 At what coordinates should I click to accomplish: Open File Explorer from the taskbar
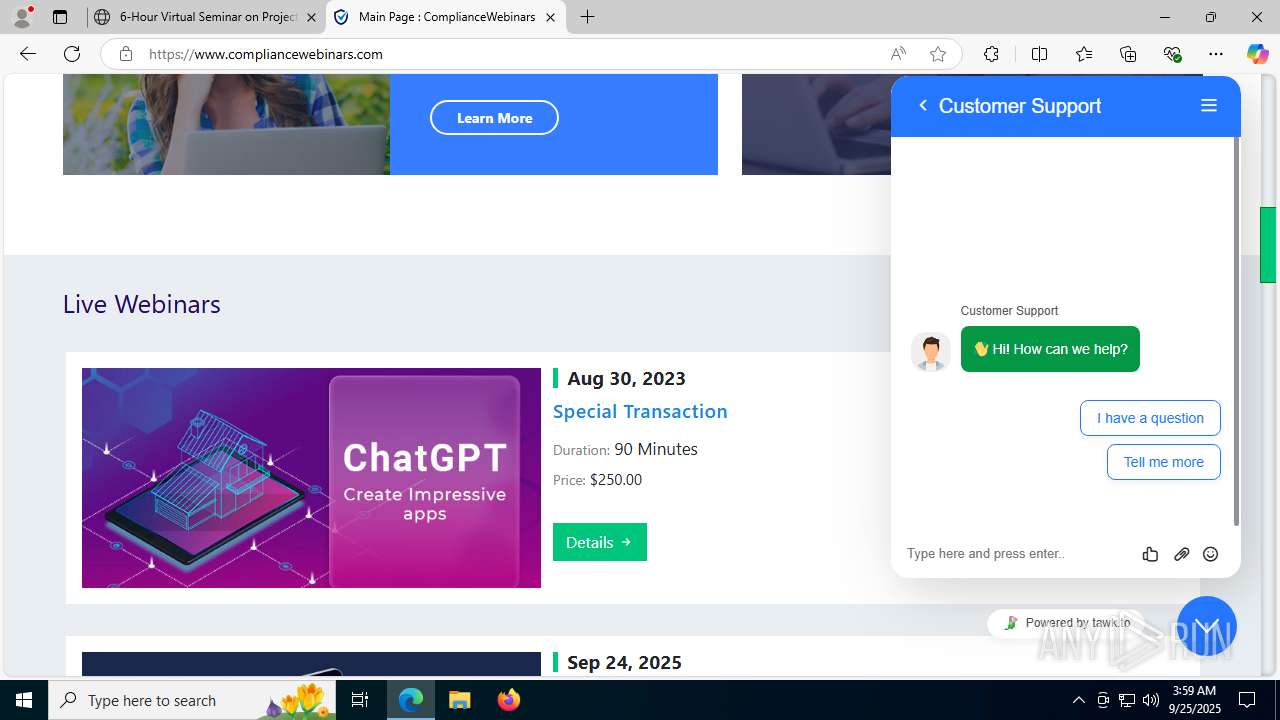[460, 700]
